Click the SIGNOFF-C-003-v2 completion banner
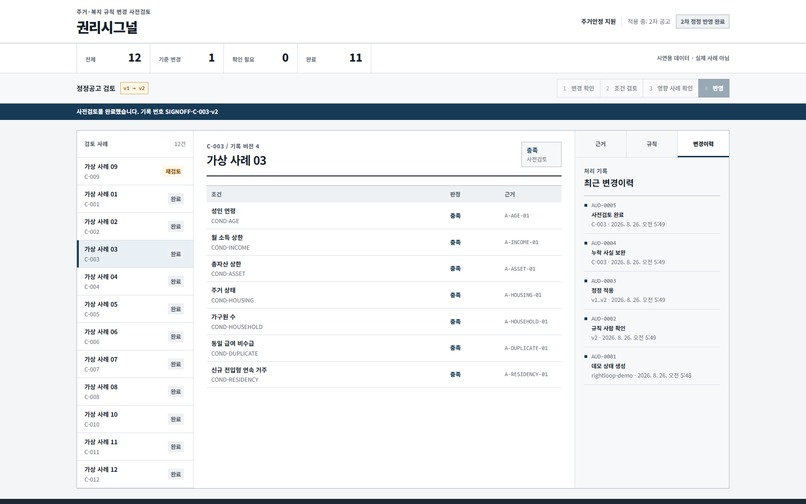Screen dimensions: 806x504 [403, 112]
